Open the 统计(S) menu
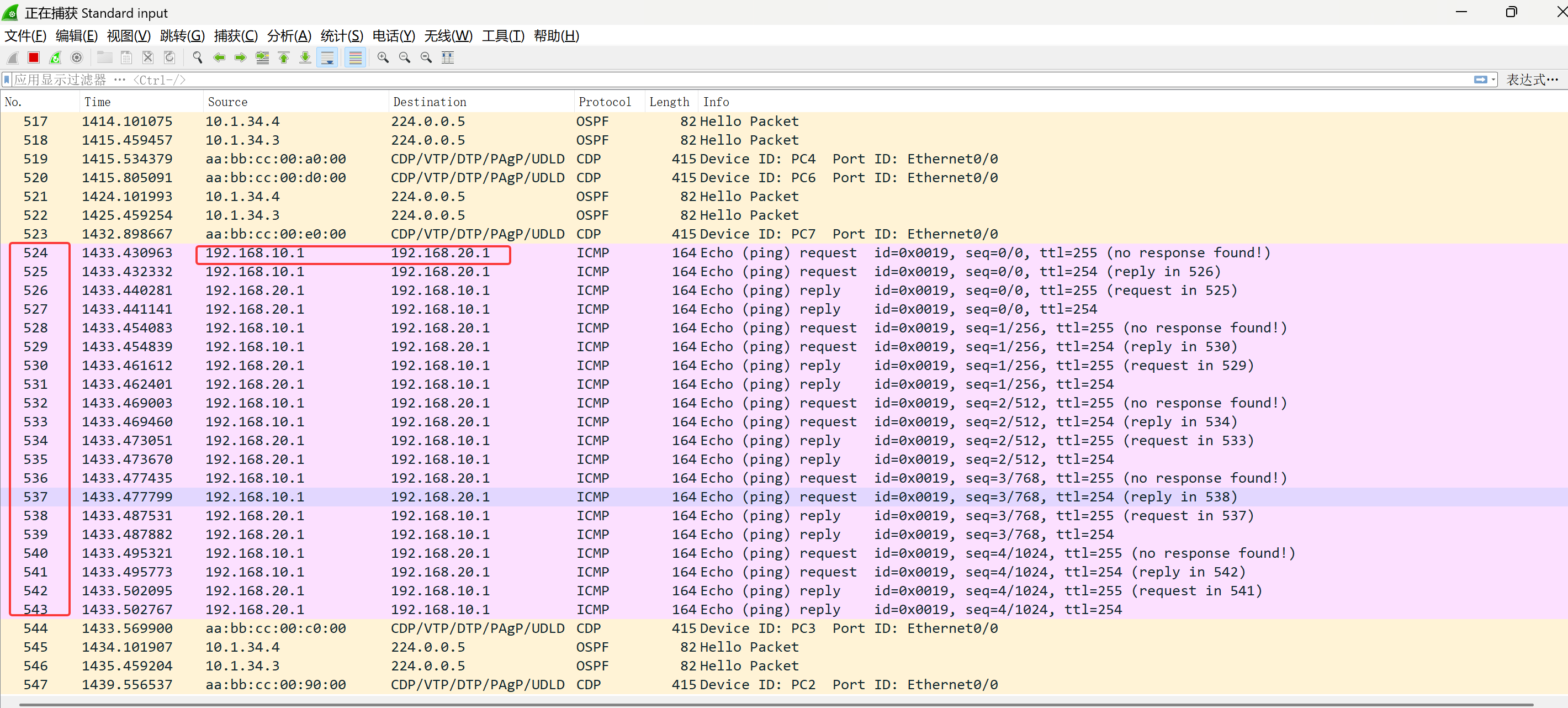This screenshot has height=708, width=1568. pyautogui.click(x=341, y=36)
